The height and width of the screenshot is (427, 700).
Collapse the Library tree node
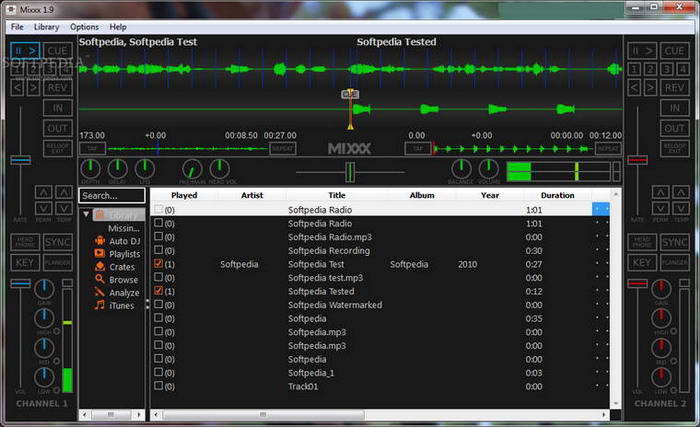pyautogui.click(x=87, y=215)
